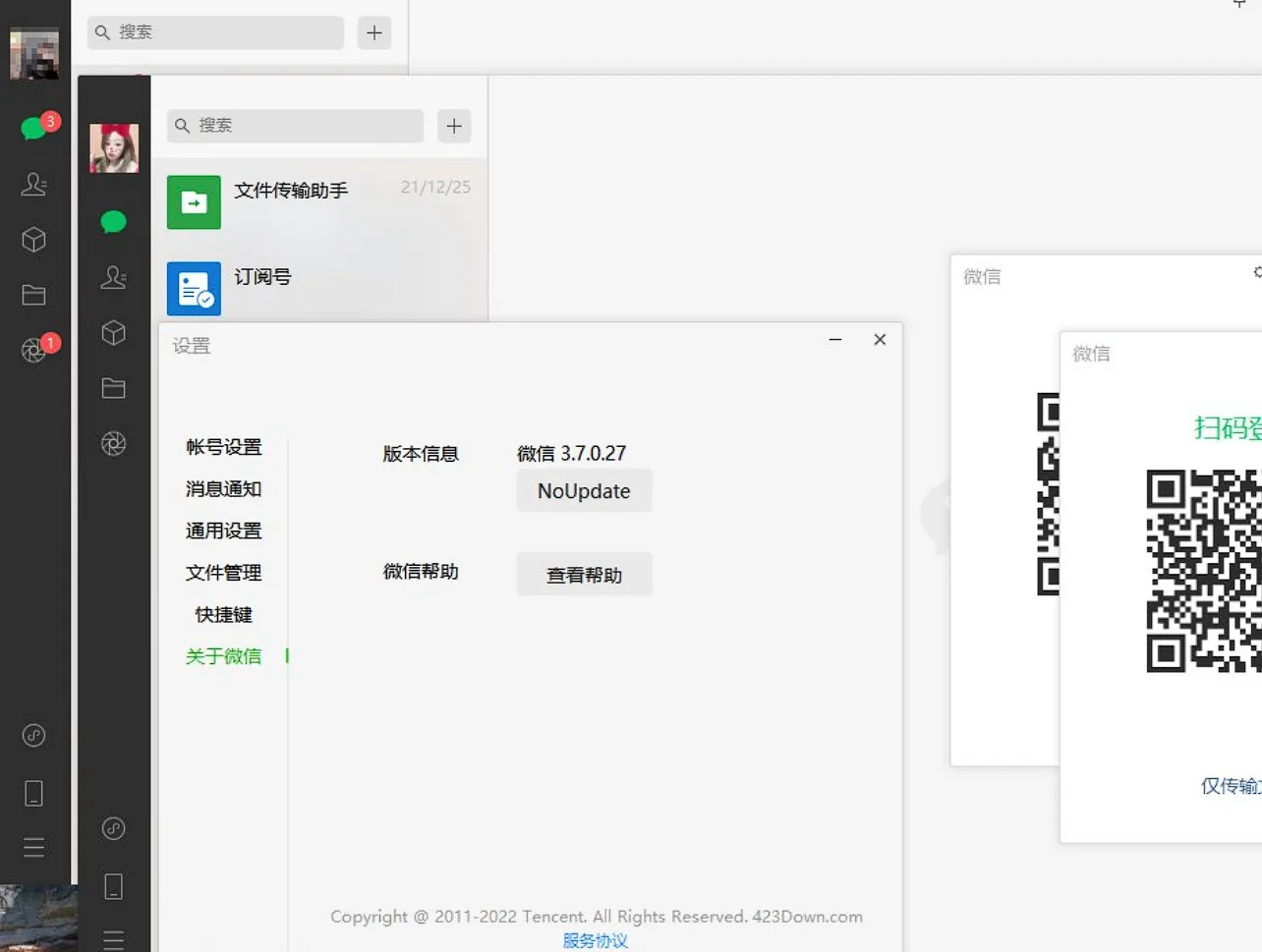1262x952 pixels.
Task: Open Moments icon with 1 badge in back window
Action: tap(34, 350)
